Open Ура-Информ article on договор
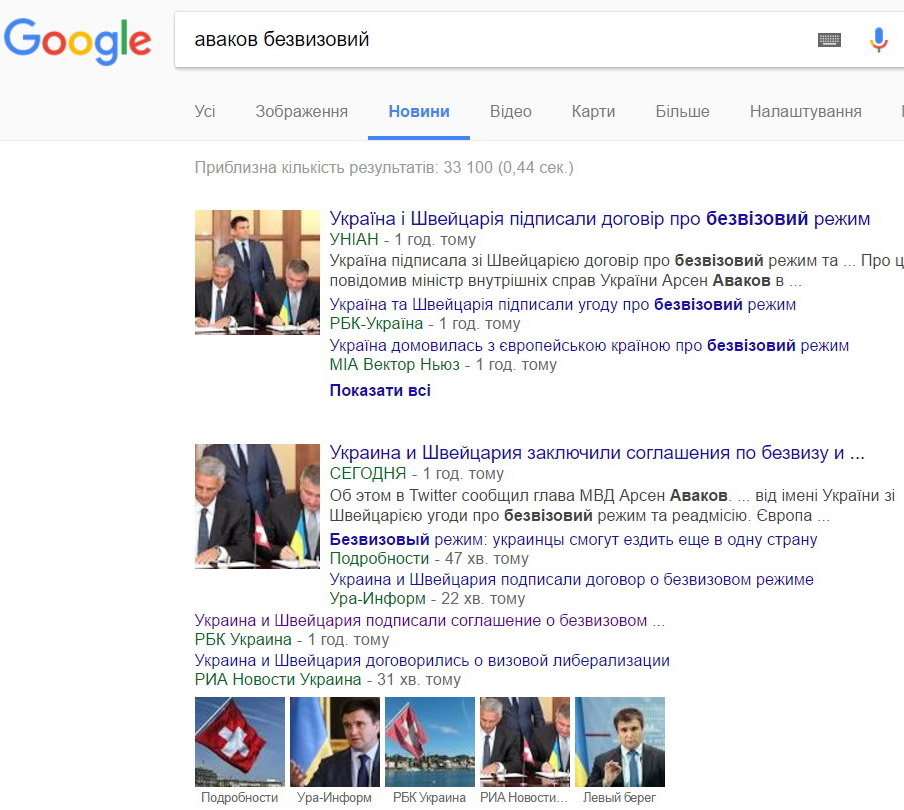This screenshot has height=810, width=904. pos(571,579)
